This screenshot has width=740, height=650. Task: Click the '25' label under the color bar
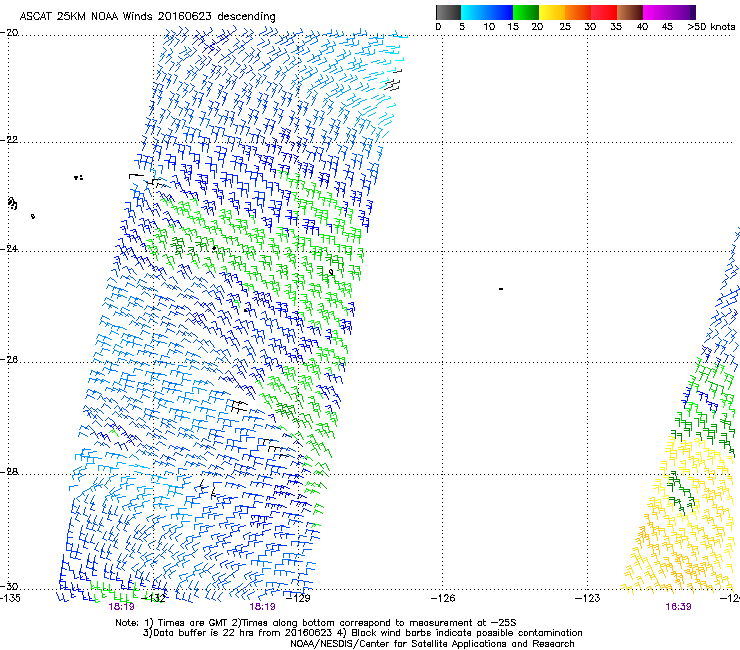coord(565,27)
